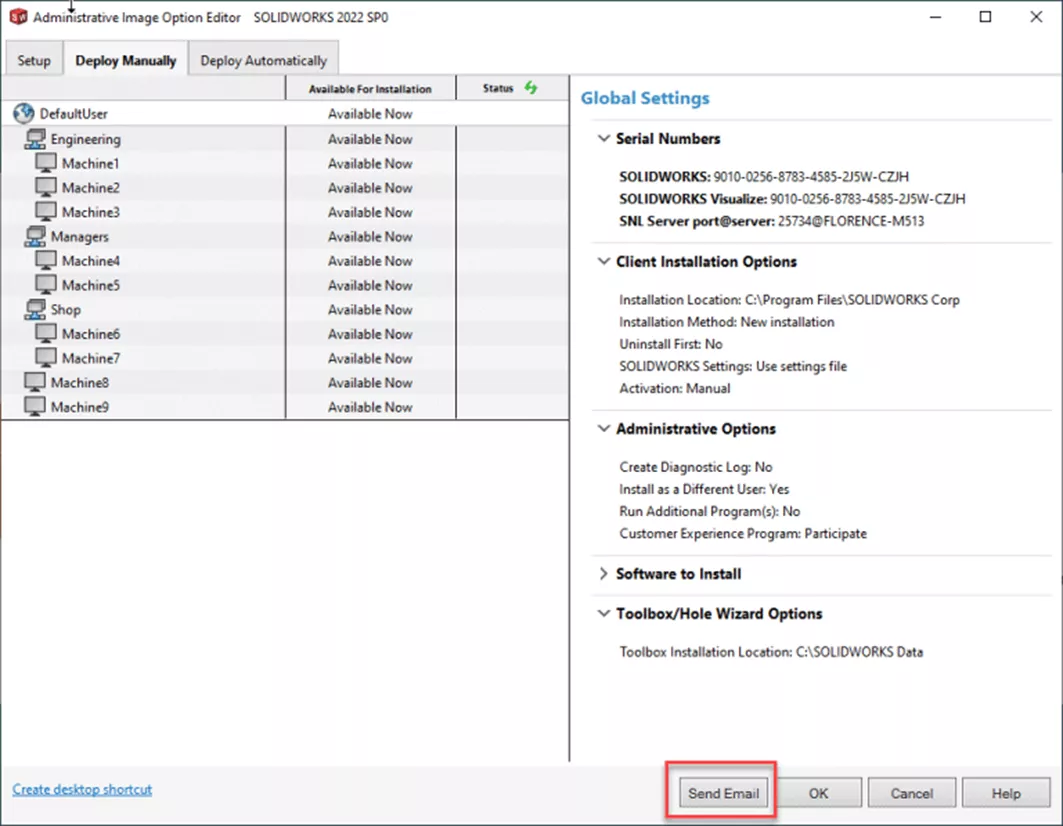Click Installation Method: New installation
This screenshot has width=1063, height=826.
tap(727, 322)
